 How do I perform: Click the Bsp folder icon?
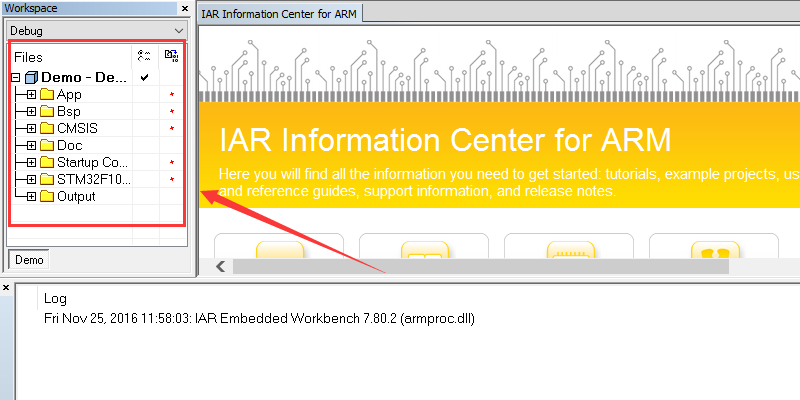pyautogui.click(x=47, y=111)
